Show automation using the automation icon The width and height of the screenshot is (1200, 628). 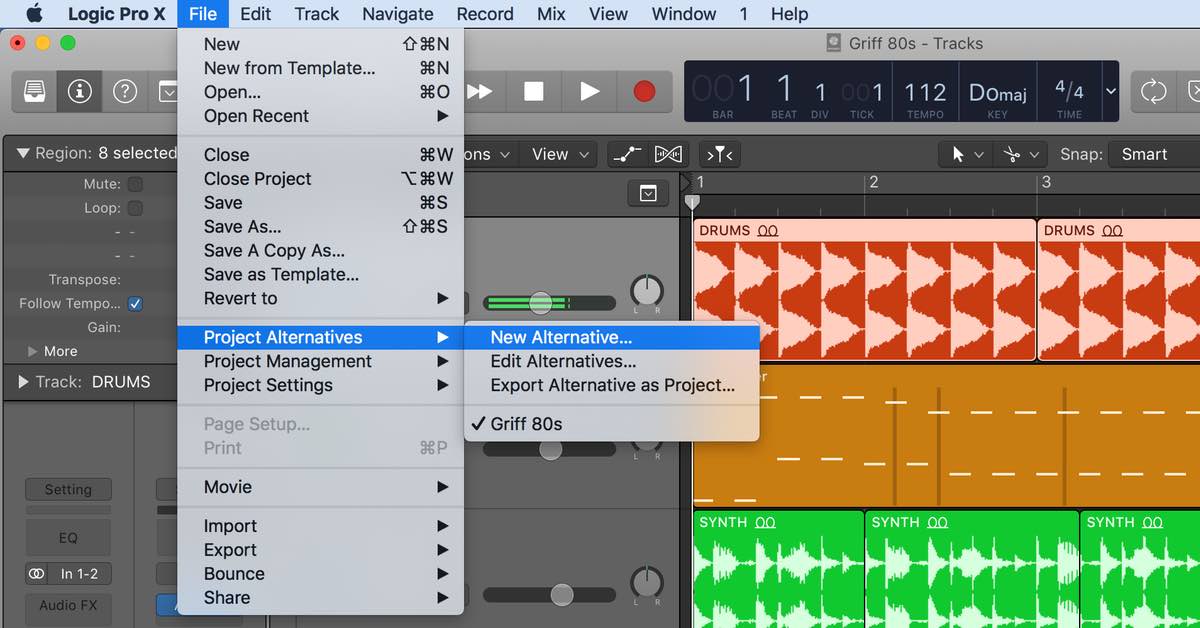(627, 154)
